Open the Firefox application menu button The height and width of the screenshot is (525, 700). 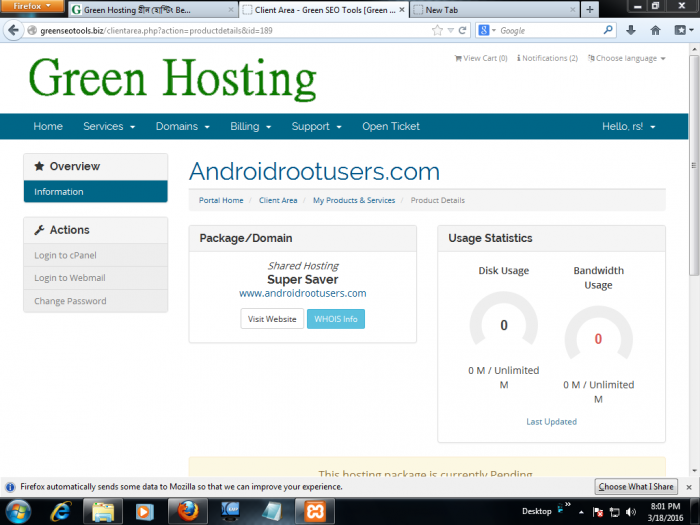[x=32, y=6]
